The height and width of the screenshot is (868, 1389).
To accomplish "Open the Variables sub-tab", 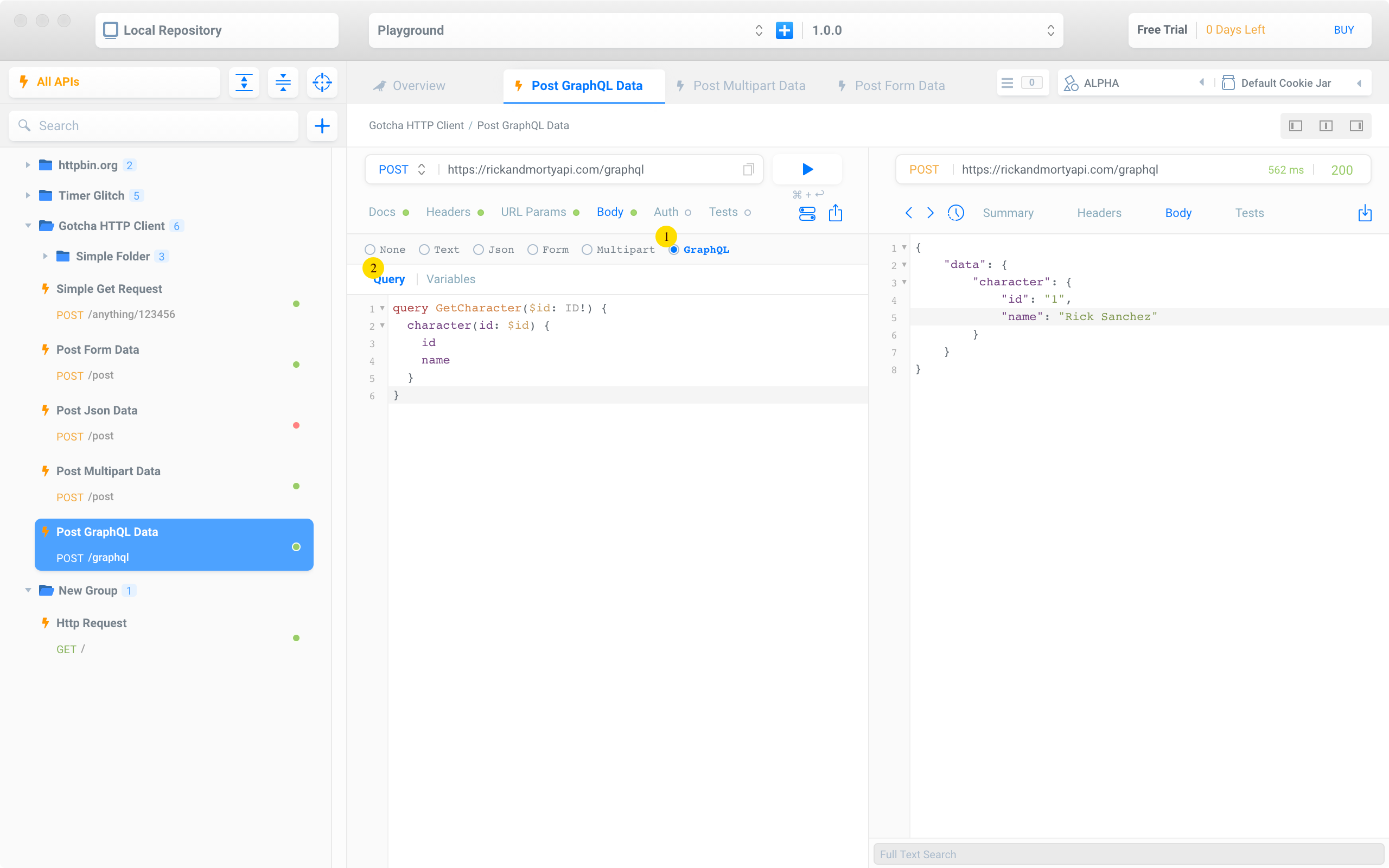I will click(x=450, y=279).
